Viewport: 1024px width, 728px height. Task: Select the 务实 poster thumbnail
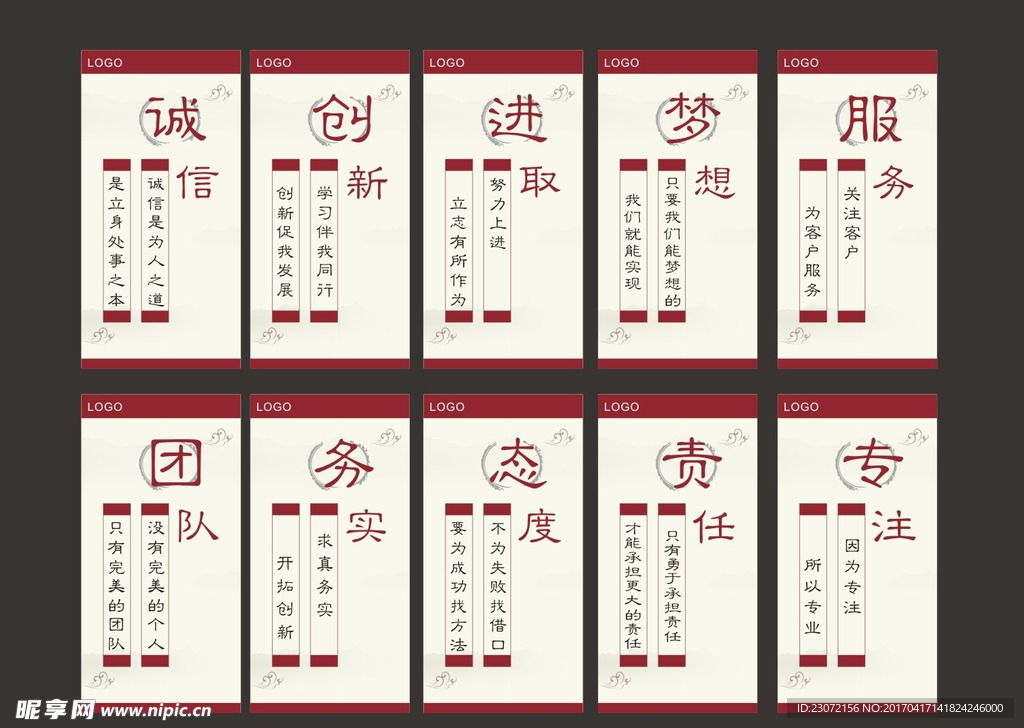pos(330,545)
